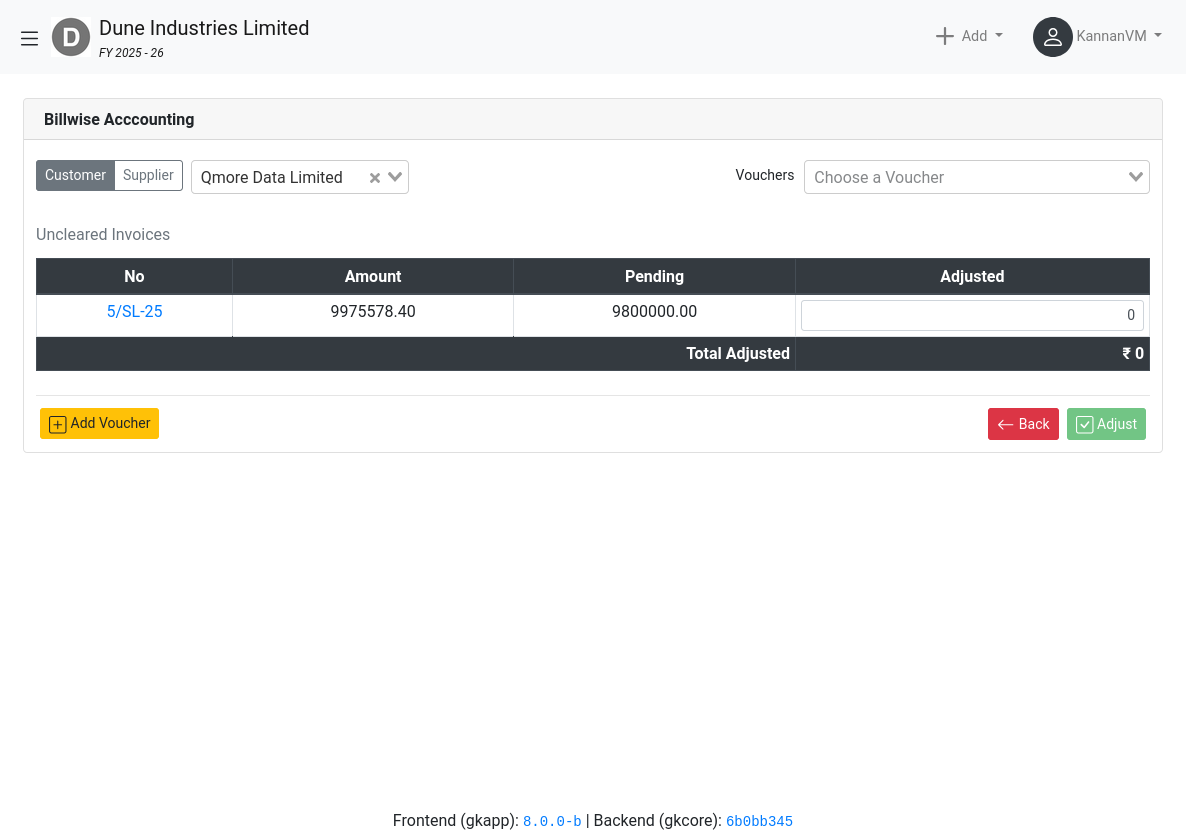The image size is (1186, 837).
Task: Go Back using the red button
Action: (x=1023, y=424)
